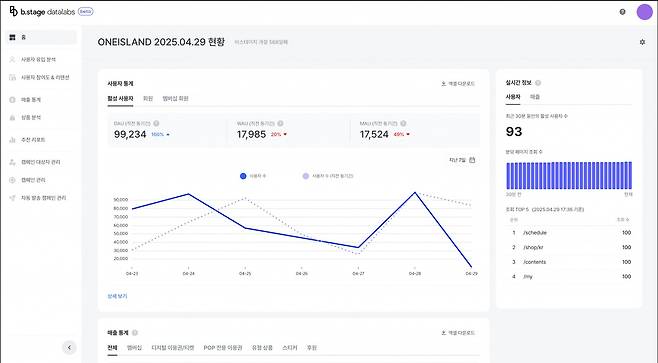Select the 'all' tab in sales statistics
The image size is (658, 363).
pos(112,348)
